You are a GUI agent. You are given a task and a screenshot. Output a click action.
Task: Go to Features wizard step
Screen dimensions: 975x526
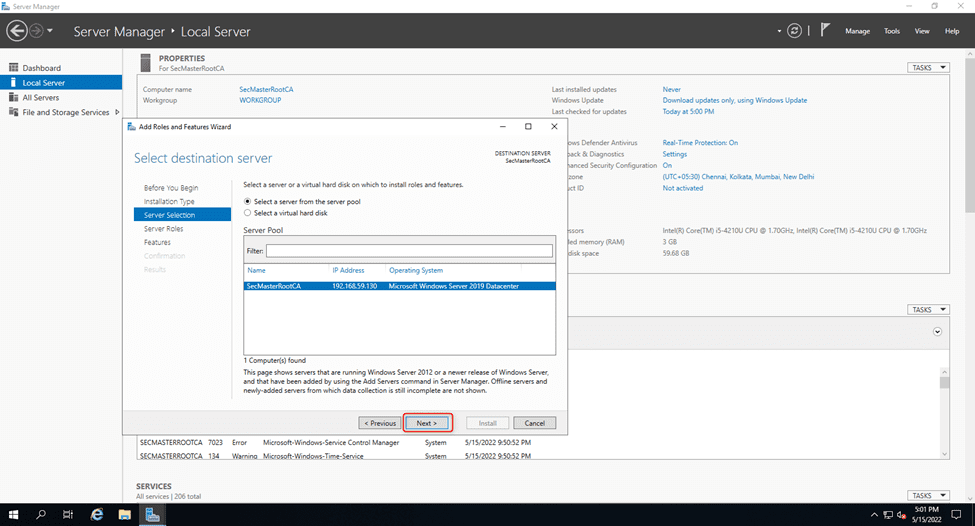pos(157,242)
